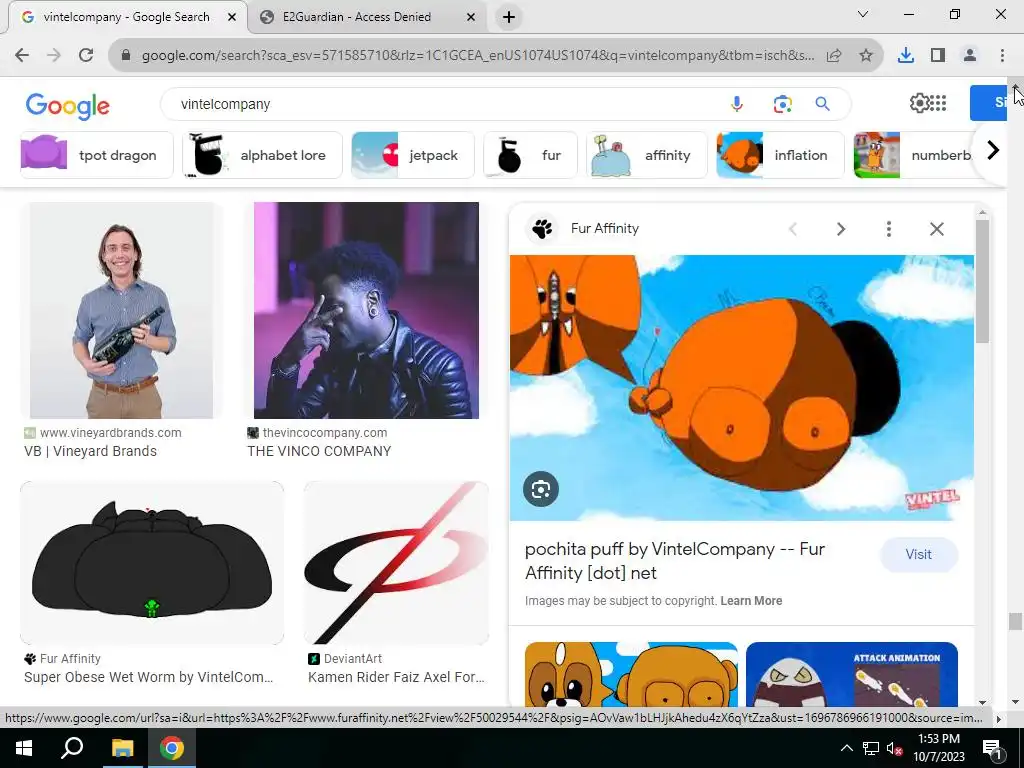
Task: Select the black worm drawing thumbnail
Action: (152, 563)
